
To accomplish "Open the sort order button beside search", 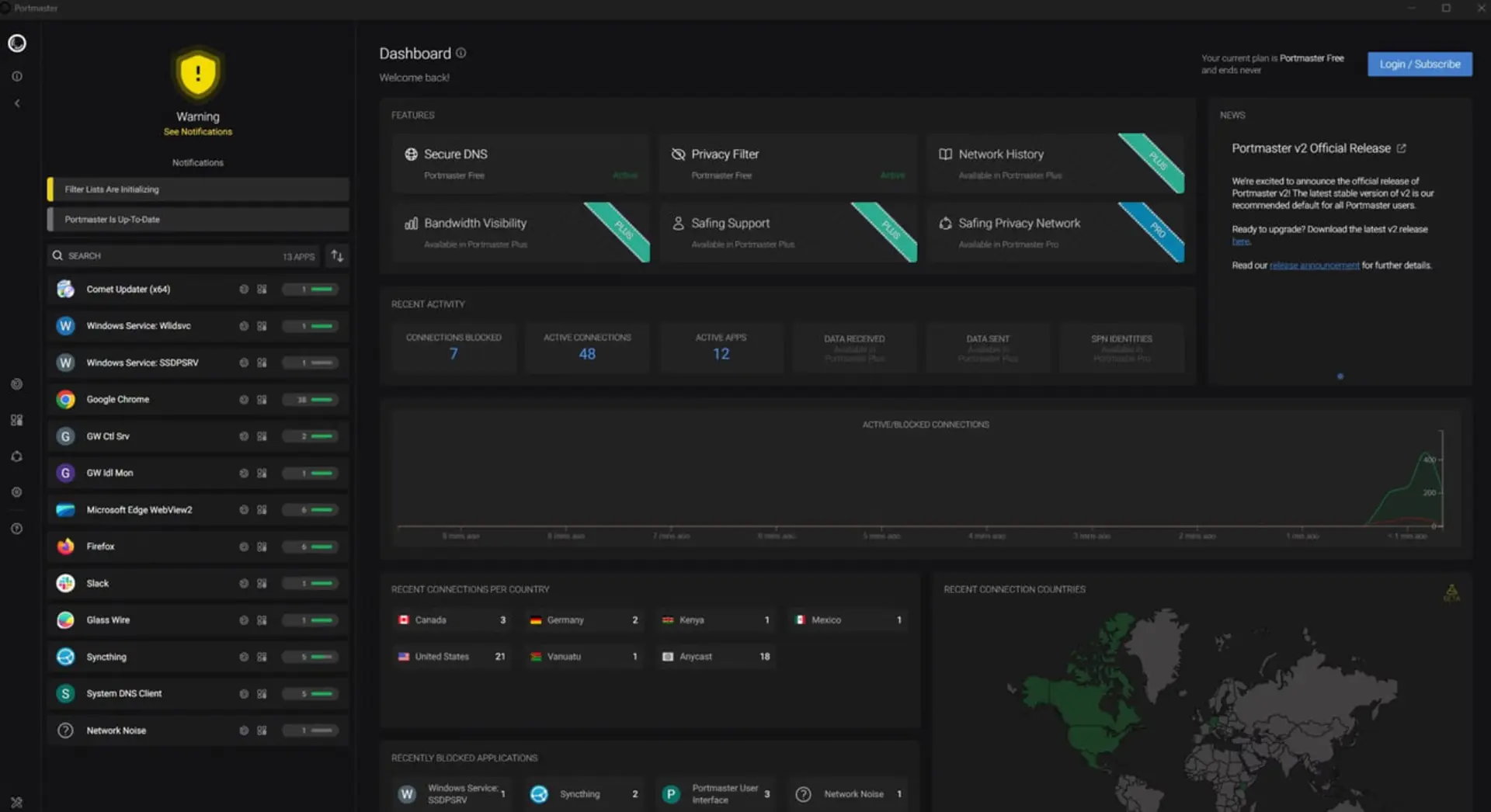I will [x=337, y=256].
